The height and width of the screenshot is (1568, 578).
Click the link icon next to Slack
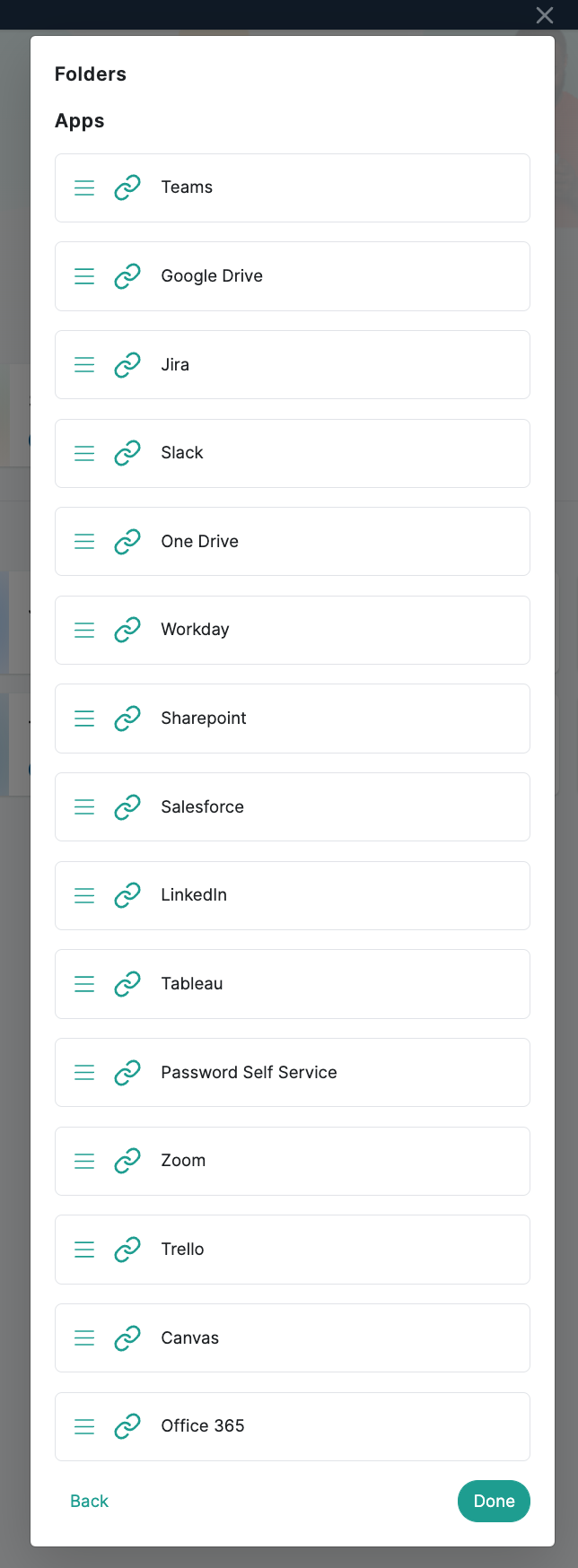click(127, 453)
